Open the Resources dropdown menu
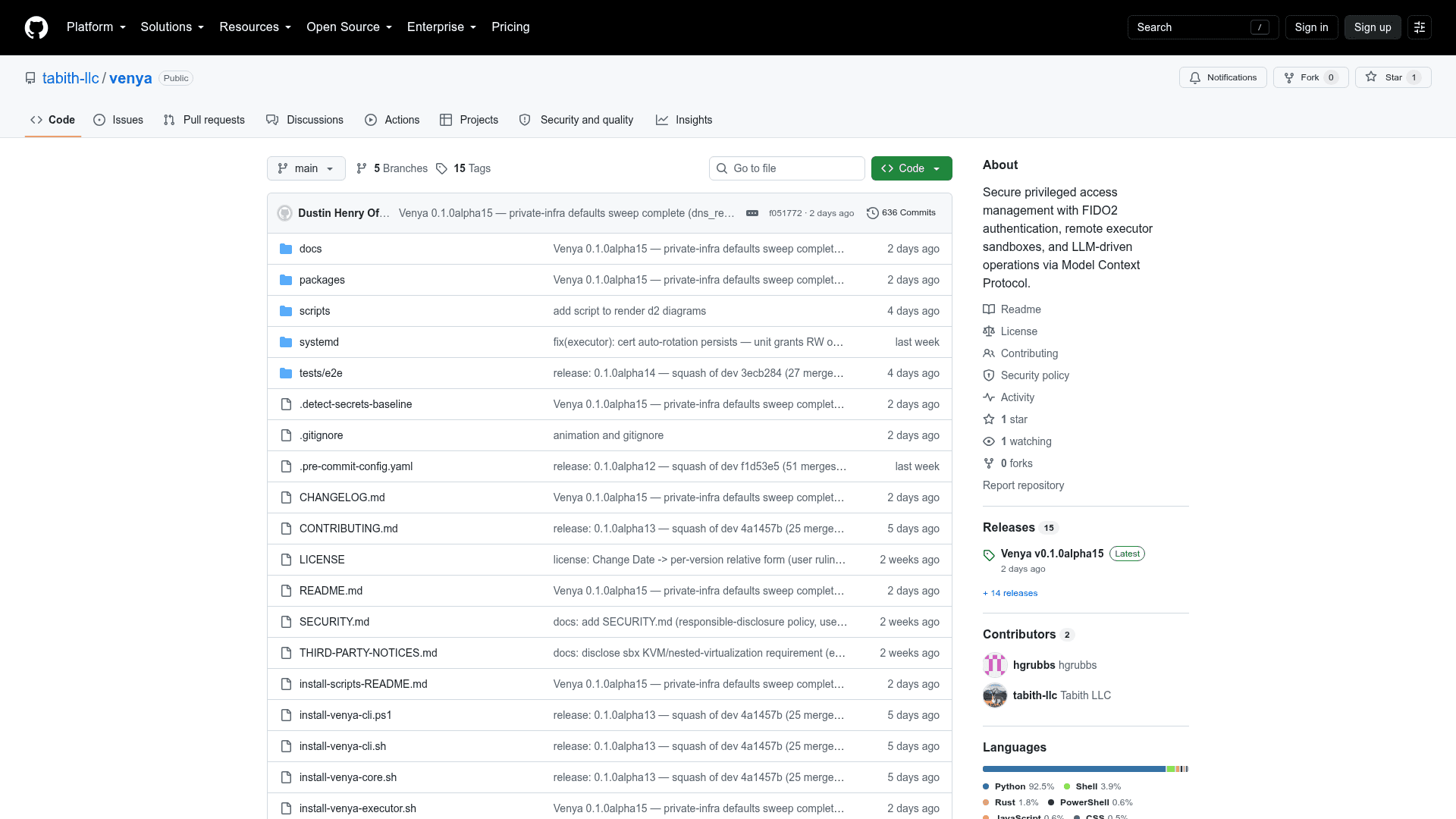 click(x=256, y=27)
